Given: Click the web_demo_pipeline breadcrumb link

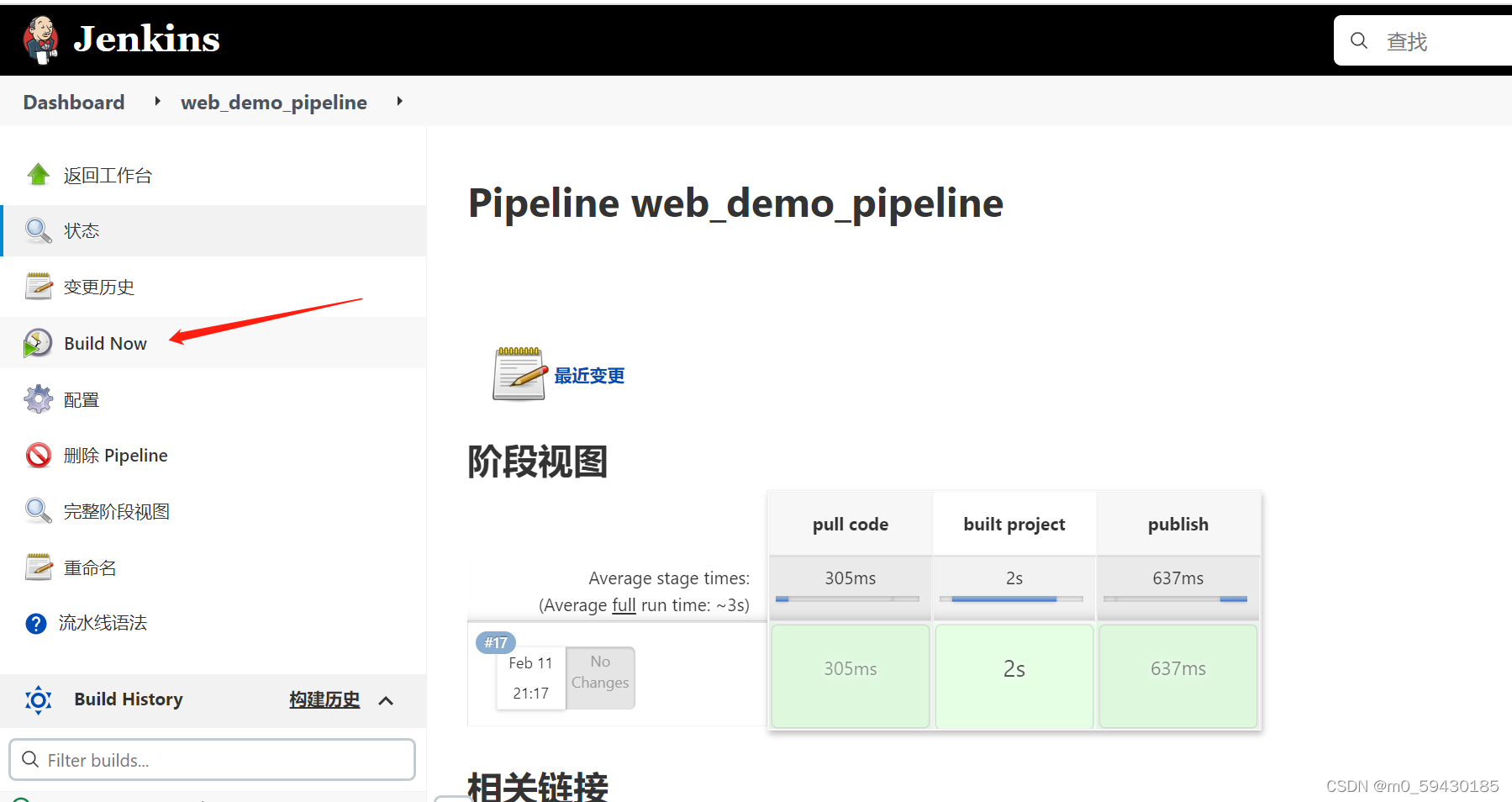Looking at the screenshot, I should click(274, 103).
